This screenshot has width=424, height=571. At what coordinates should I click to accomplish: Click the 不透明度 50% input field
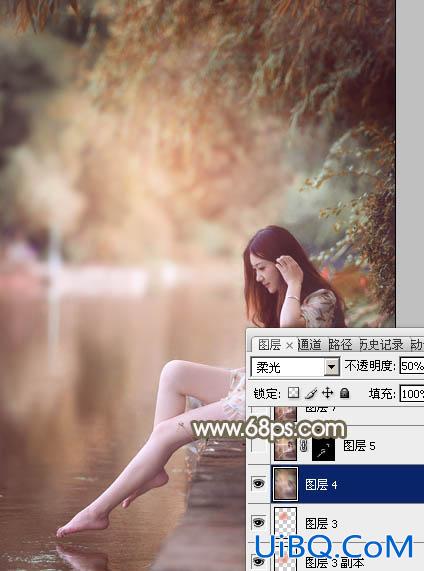(x=412, y=366)
